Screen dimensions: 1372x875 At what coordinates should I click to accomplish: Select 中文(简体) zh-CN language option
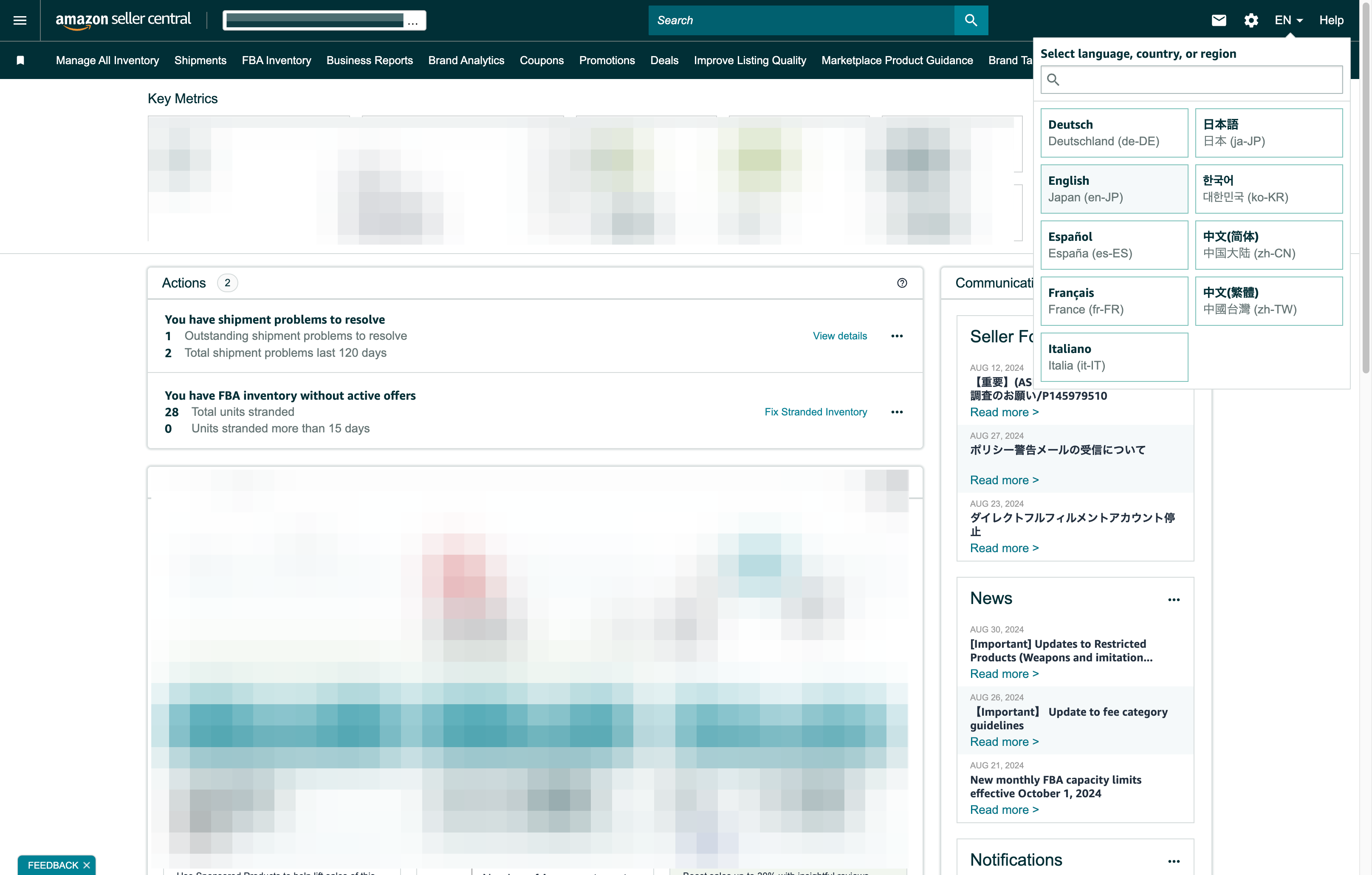click(1269, 245)
